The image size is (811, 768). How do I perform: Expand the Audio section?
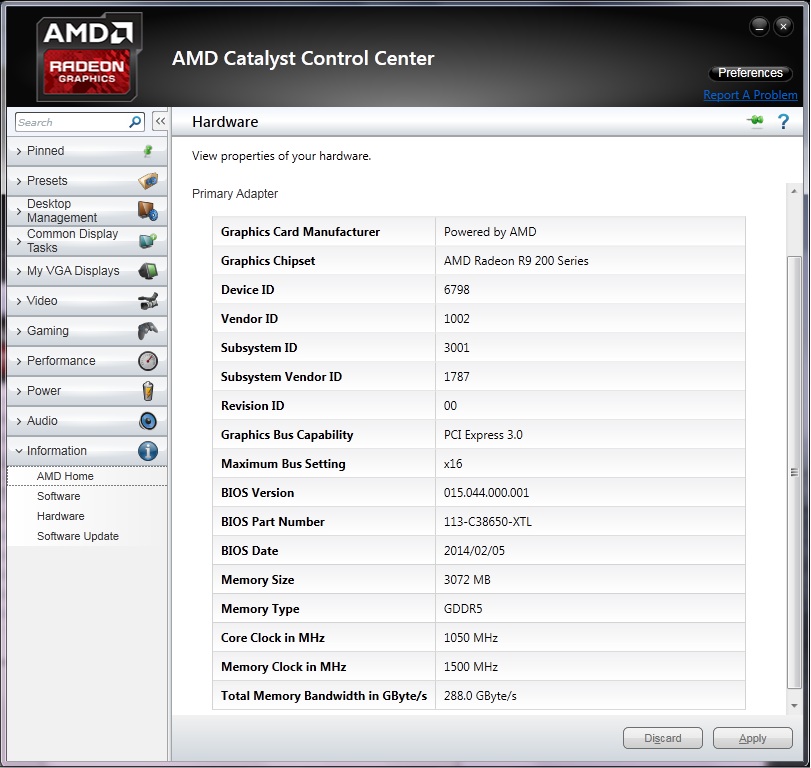[x=87, y=420]
